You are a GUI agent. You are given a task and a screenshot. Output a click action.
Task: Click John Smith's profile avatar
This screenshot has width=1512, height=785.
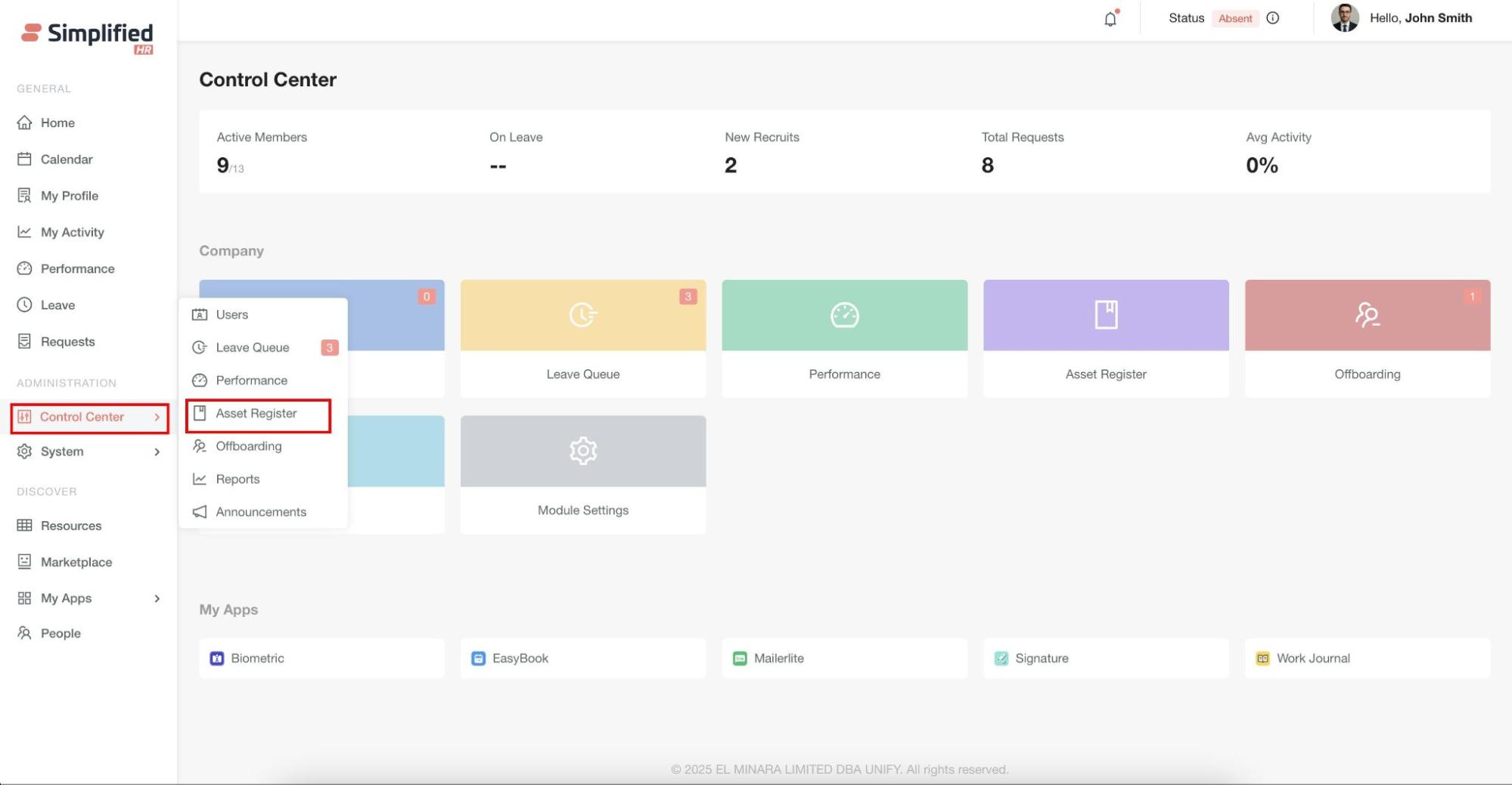pos(1344,18)
